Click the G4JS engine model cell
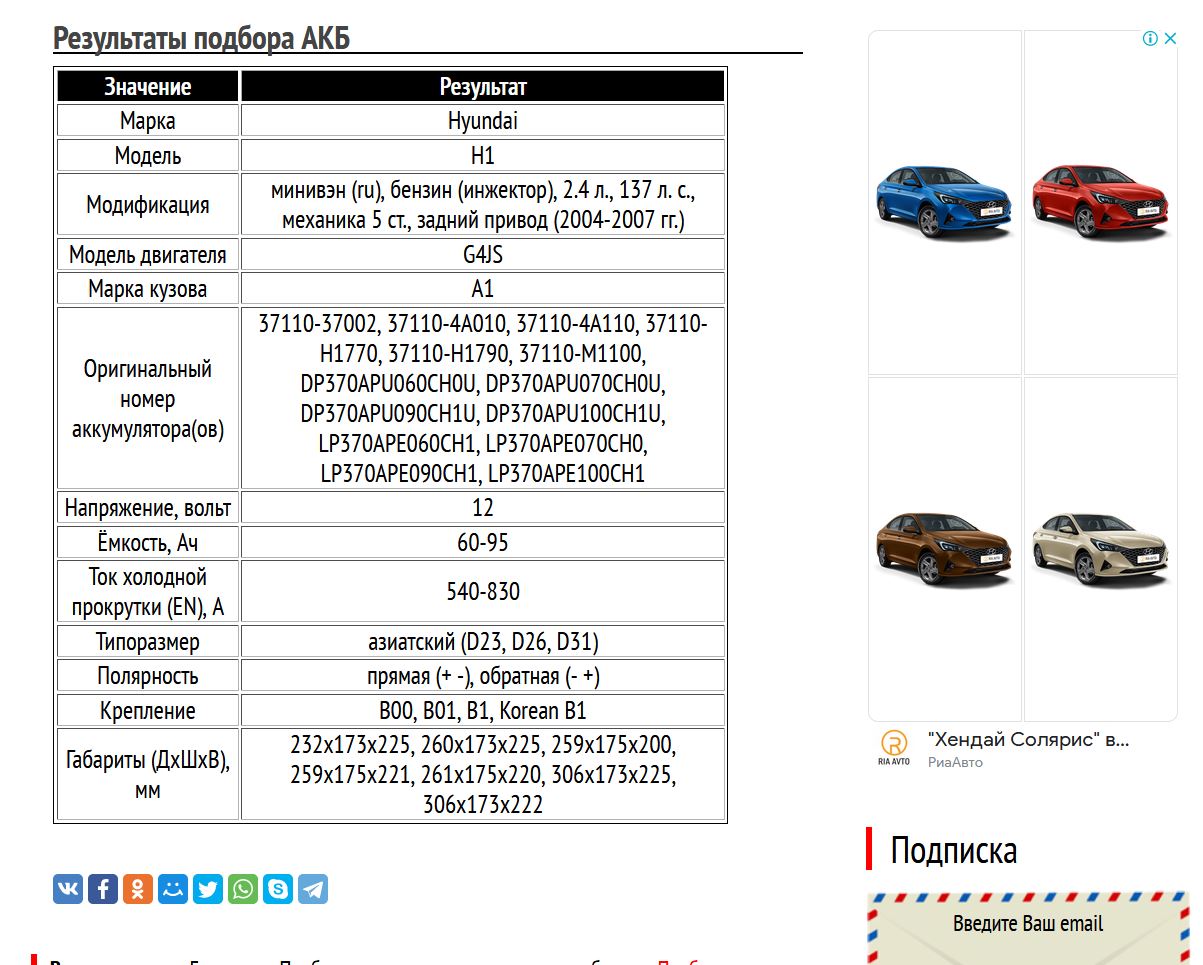This screenshot has height=965, width=1203. (483, 255)
